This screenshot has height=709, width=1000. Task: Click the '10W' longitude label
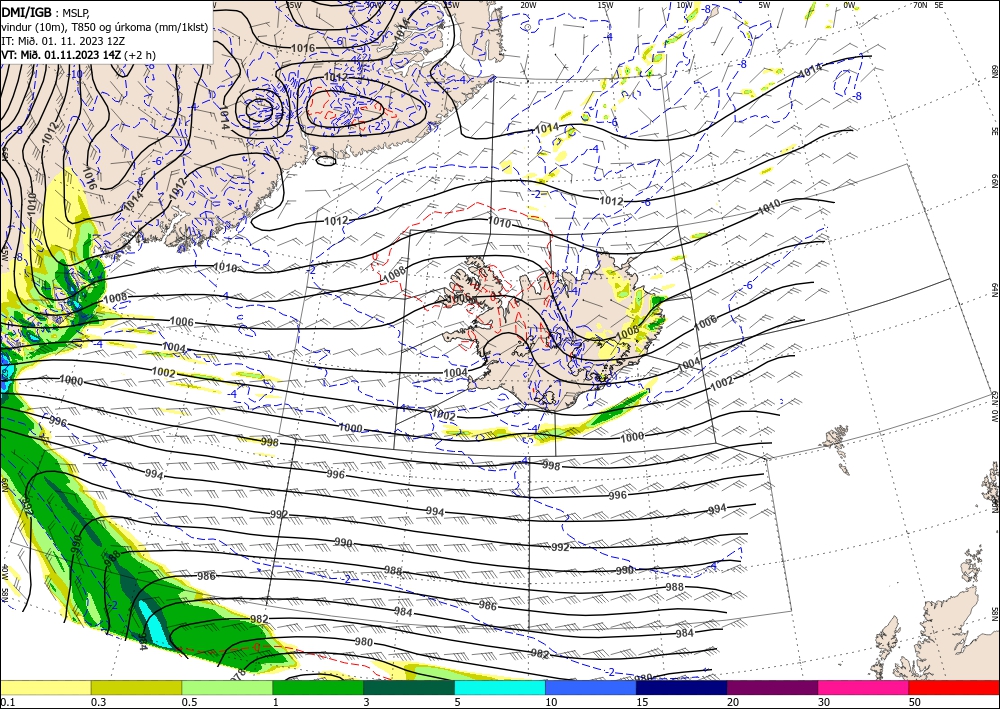click(684, 5)
